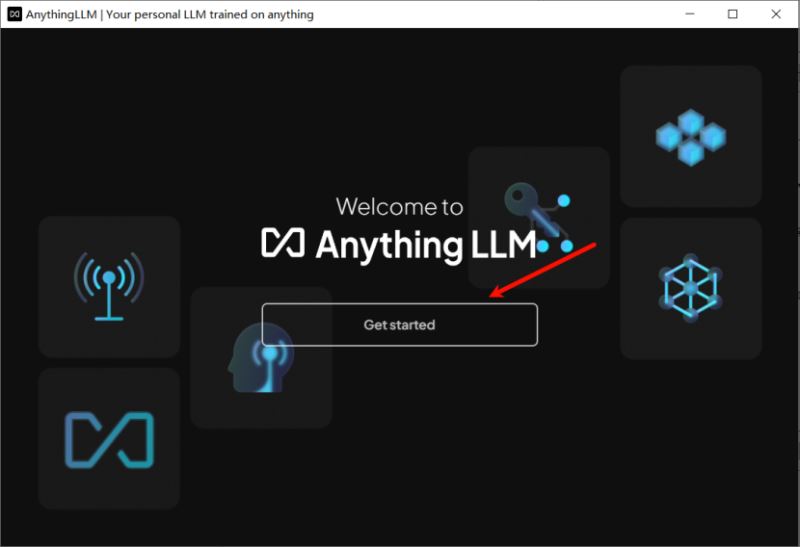Click the large blue AnythingLLM logo tile
The width and height of the screenshot is (800, 547).
coord(109,439)
